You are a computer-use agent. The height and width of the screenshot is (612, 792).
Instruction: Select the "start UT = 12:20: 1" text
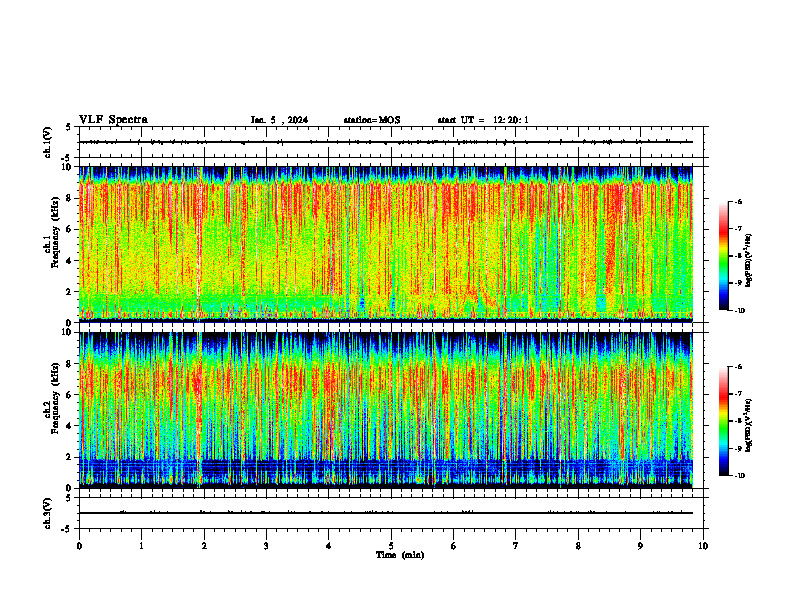pyautogui.click(x=483, y=120)
